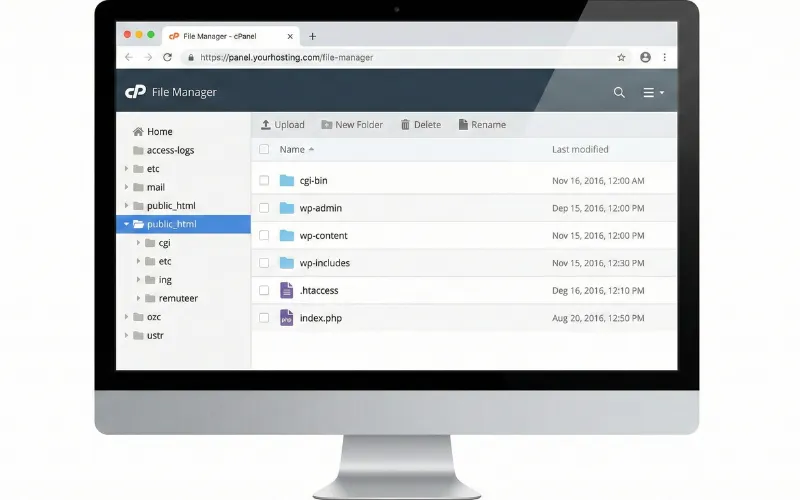Click the browser back arrow
Viewport: 800px width, 500px height.
(129, 57)
